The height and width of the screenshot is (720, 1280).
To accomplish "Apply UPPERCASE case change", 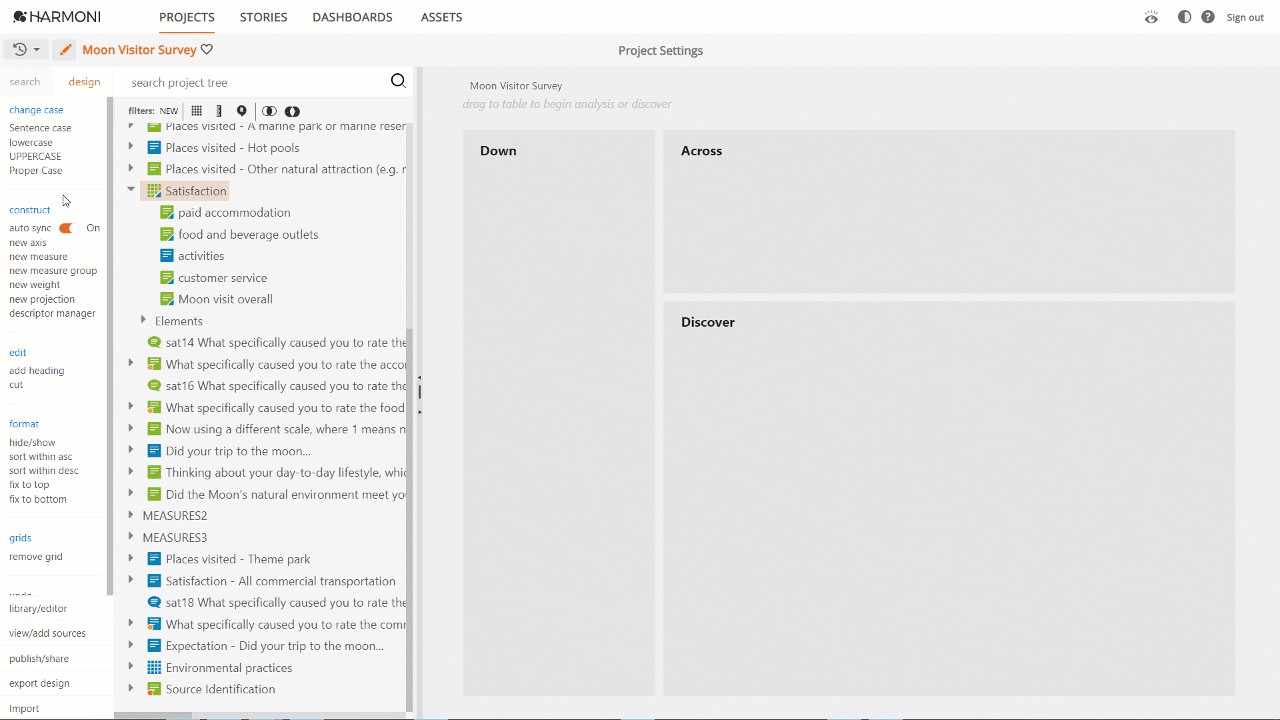I will 35,156.
